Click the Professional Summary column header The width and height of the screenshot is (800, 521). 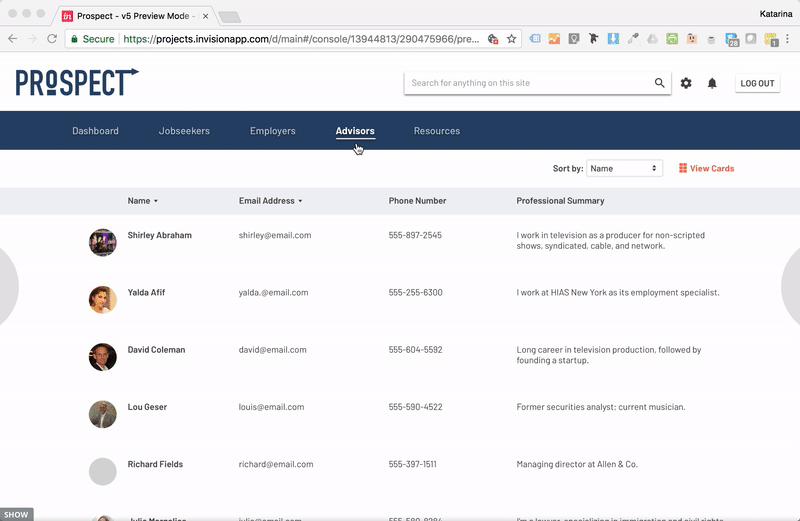560,201
